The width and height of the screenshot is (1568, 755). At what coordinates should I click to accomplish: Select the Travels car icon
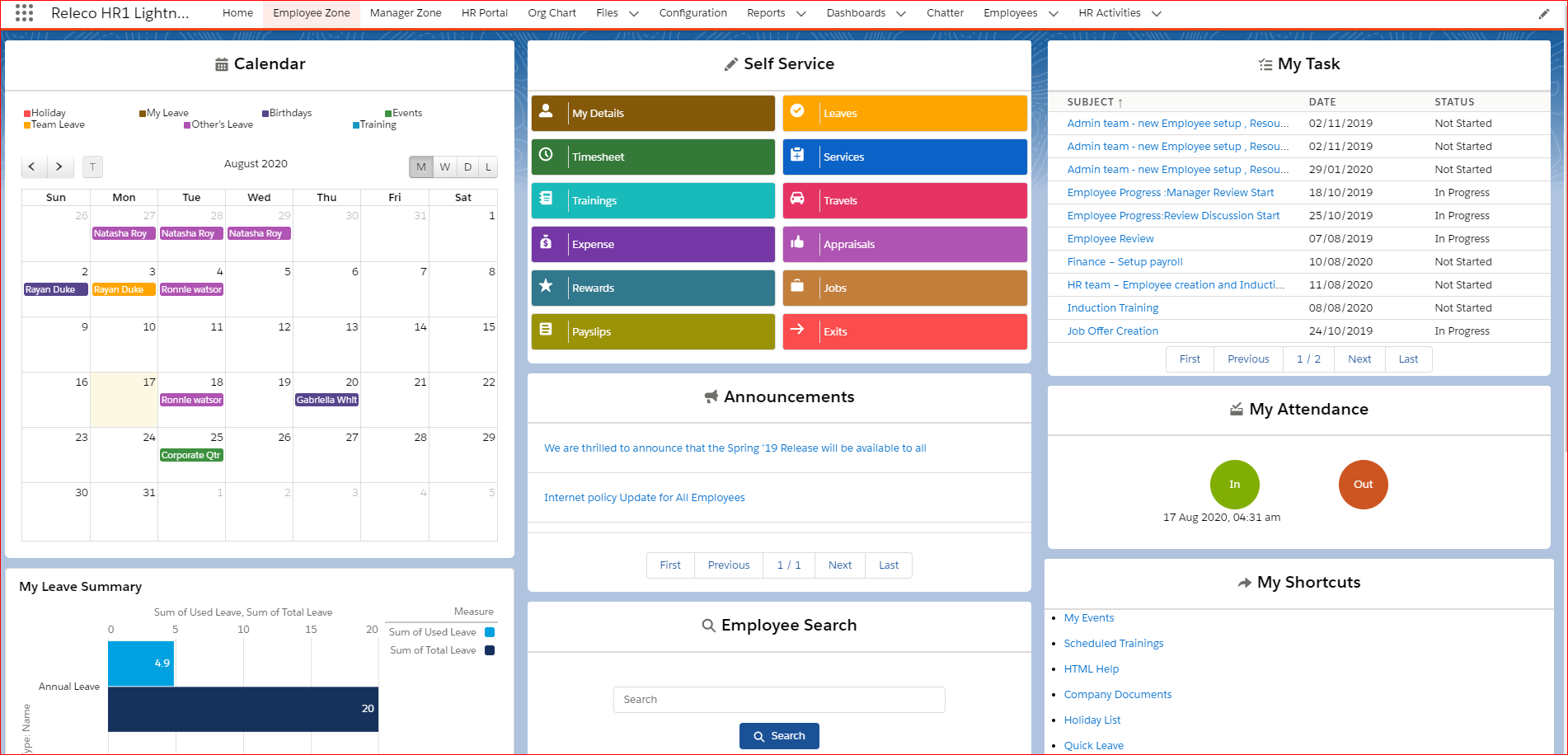797,199
